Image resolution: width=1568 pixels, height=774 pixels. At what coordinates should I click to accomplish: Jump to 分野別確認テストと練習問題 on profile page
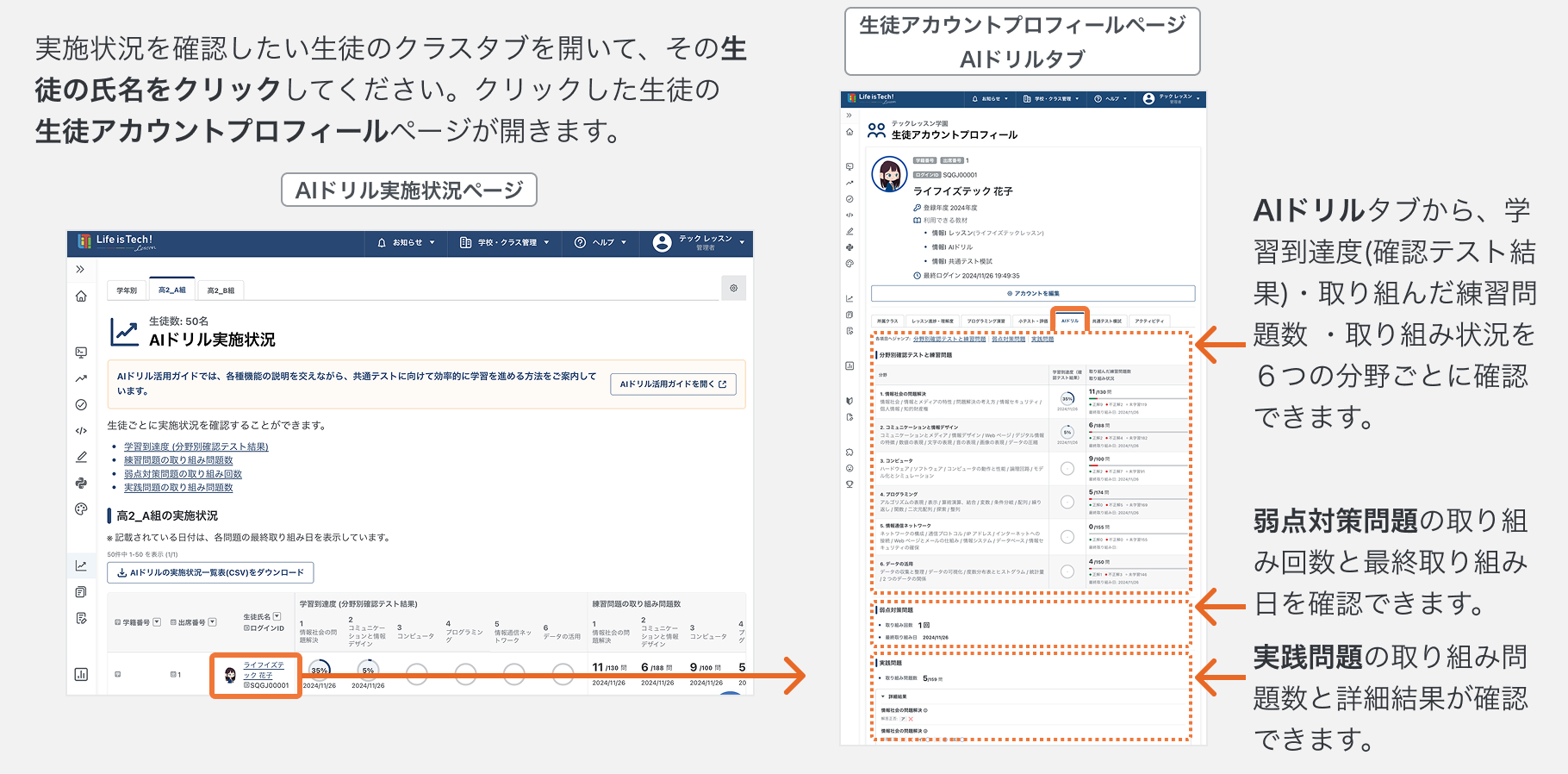949,339
